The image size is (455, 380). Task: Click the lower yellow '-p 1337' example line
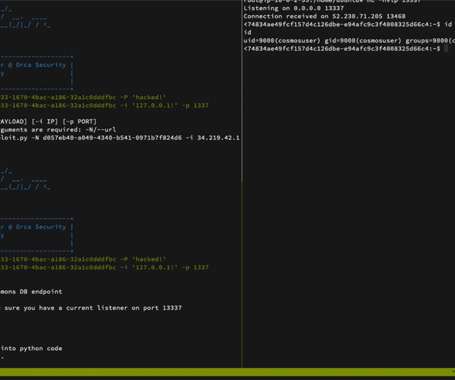(104, 268)
